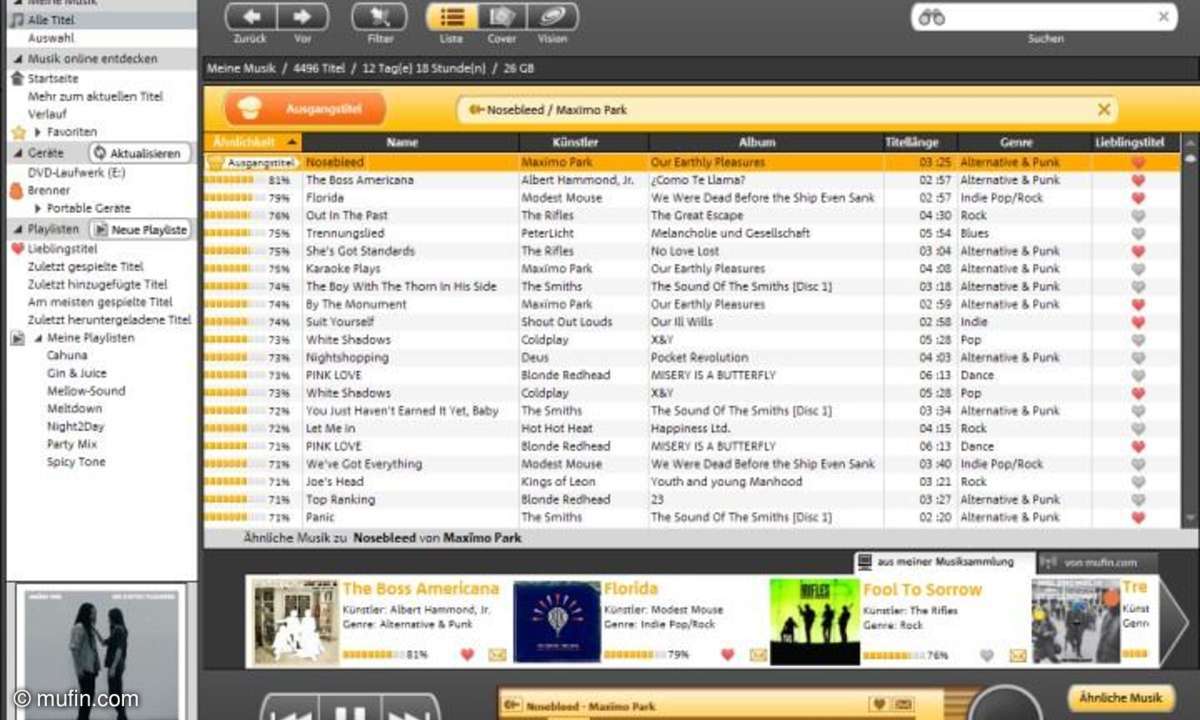
Task: Toggle favorite heart in the Nosebleed row
Action: pos(1138,162)
